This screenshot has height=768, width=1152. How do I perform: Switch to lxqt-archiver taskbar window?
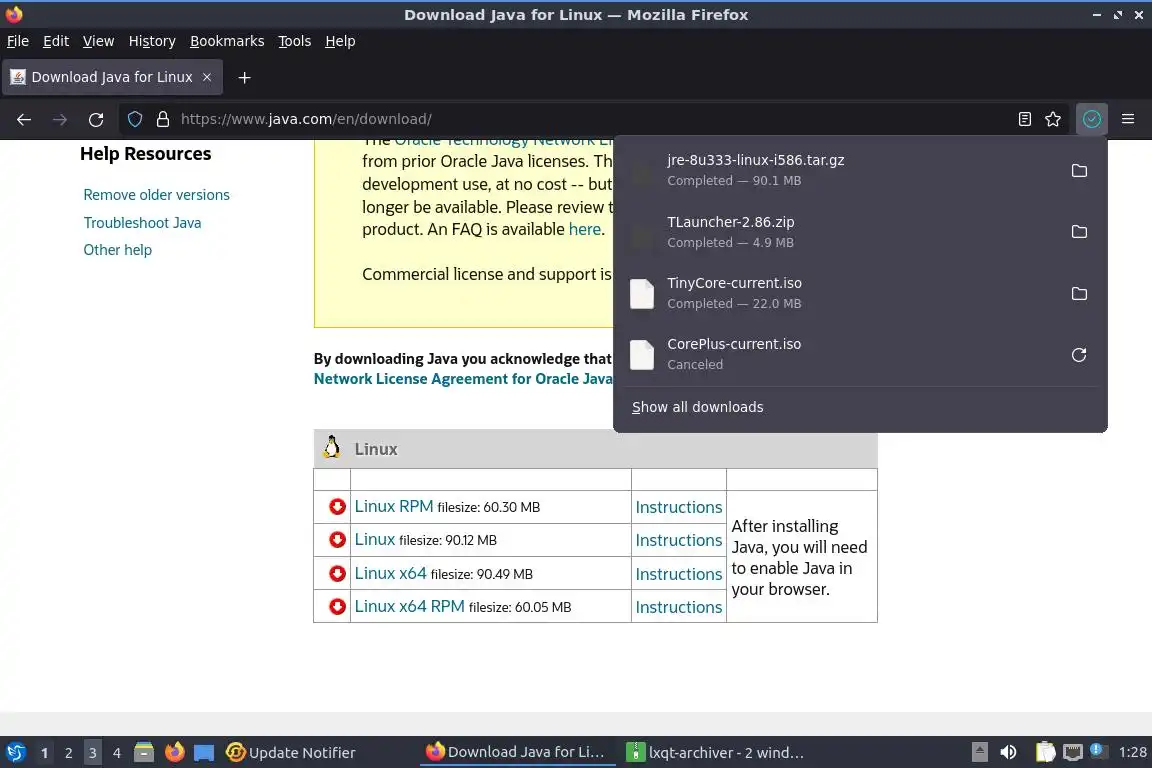click(x=716, y=753)
